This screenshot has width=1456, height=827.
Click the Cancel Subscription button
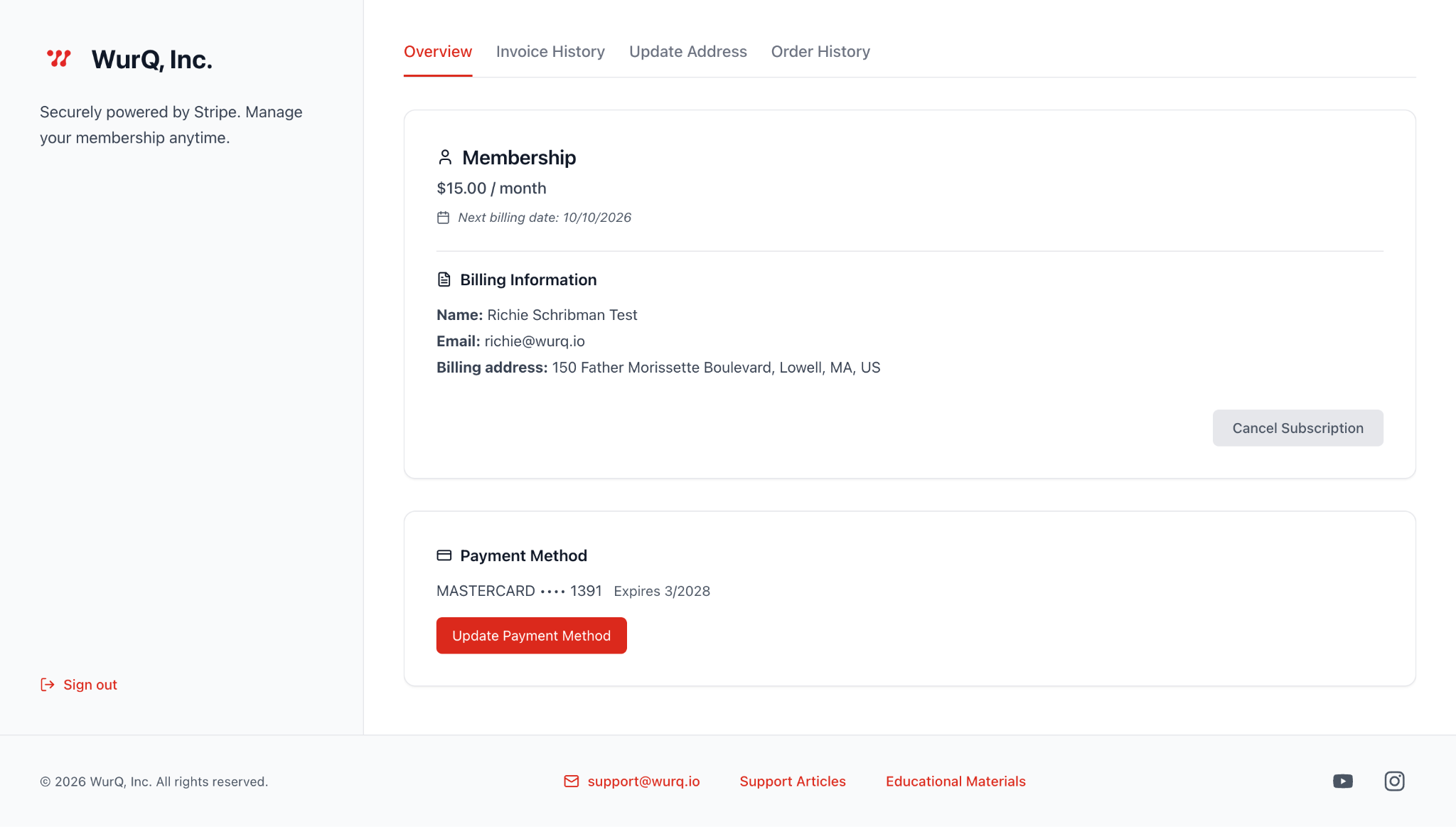[x=1297, y=428]
